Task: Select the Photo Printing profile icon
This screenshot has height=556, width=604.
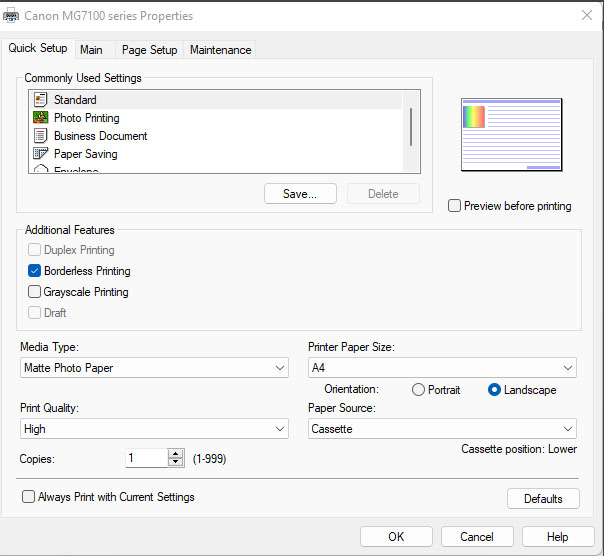Action: pos(41,118)
